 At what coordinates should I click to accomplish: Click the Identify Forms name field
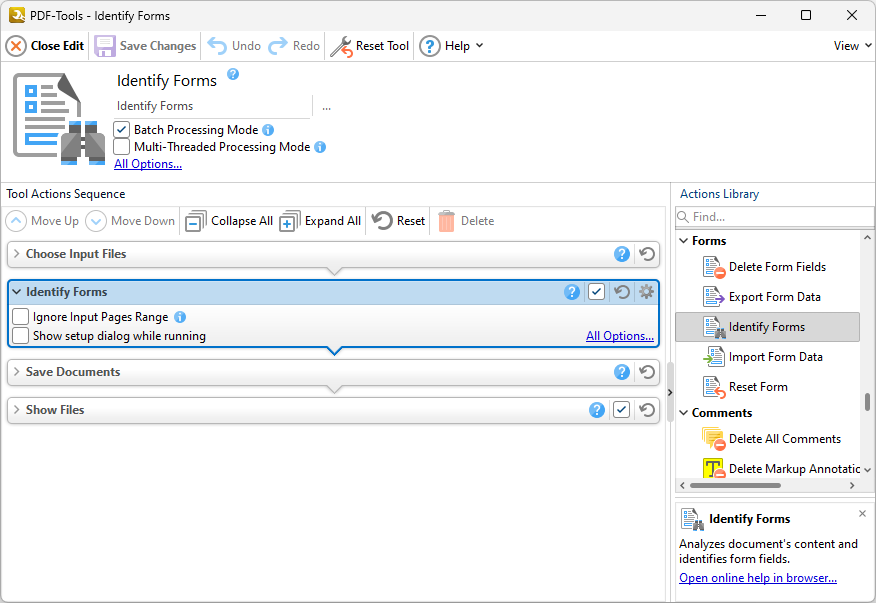[212, 106]
